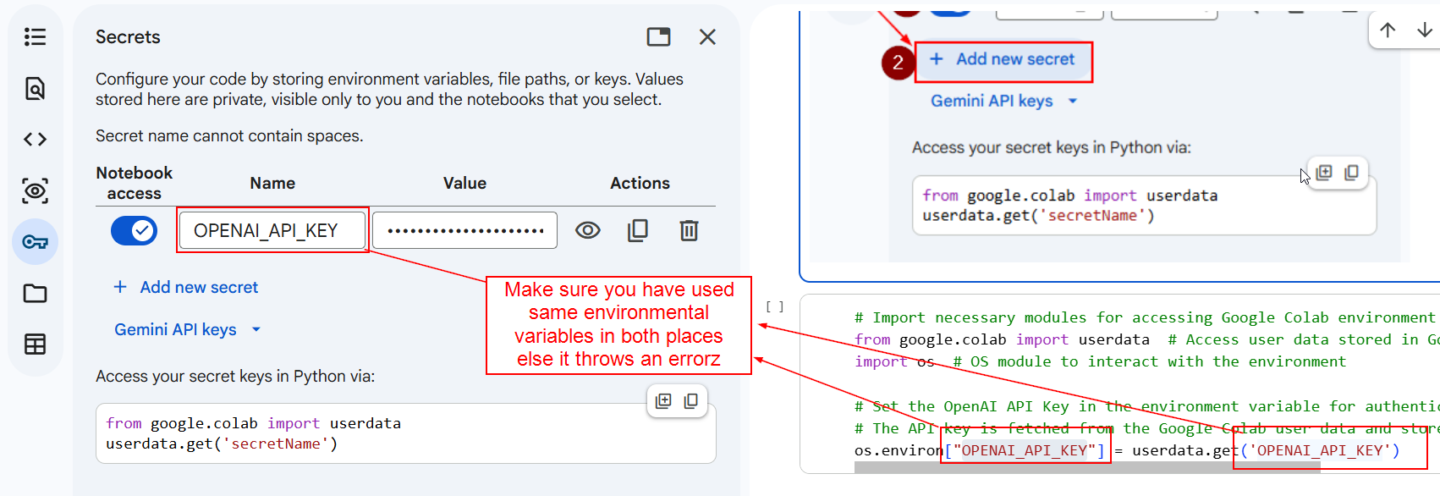Delete the OPENAI_API_KEY secret with trash icon
1440x496 pixels.
click(x=689, y=231)
